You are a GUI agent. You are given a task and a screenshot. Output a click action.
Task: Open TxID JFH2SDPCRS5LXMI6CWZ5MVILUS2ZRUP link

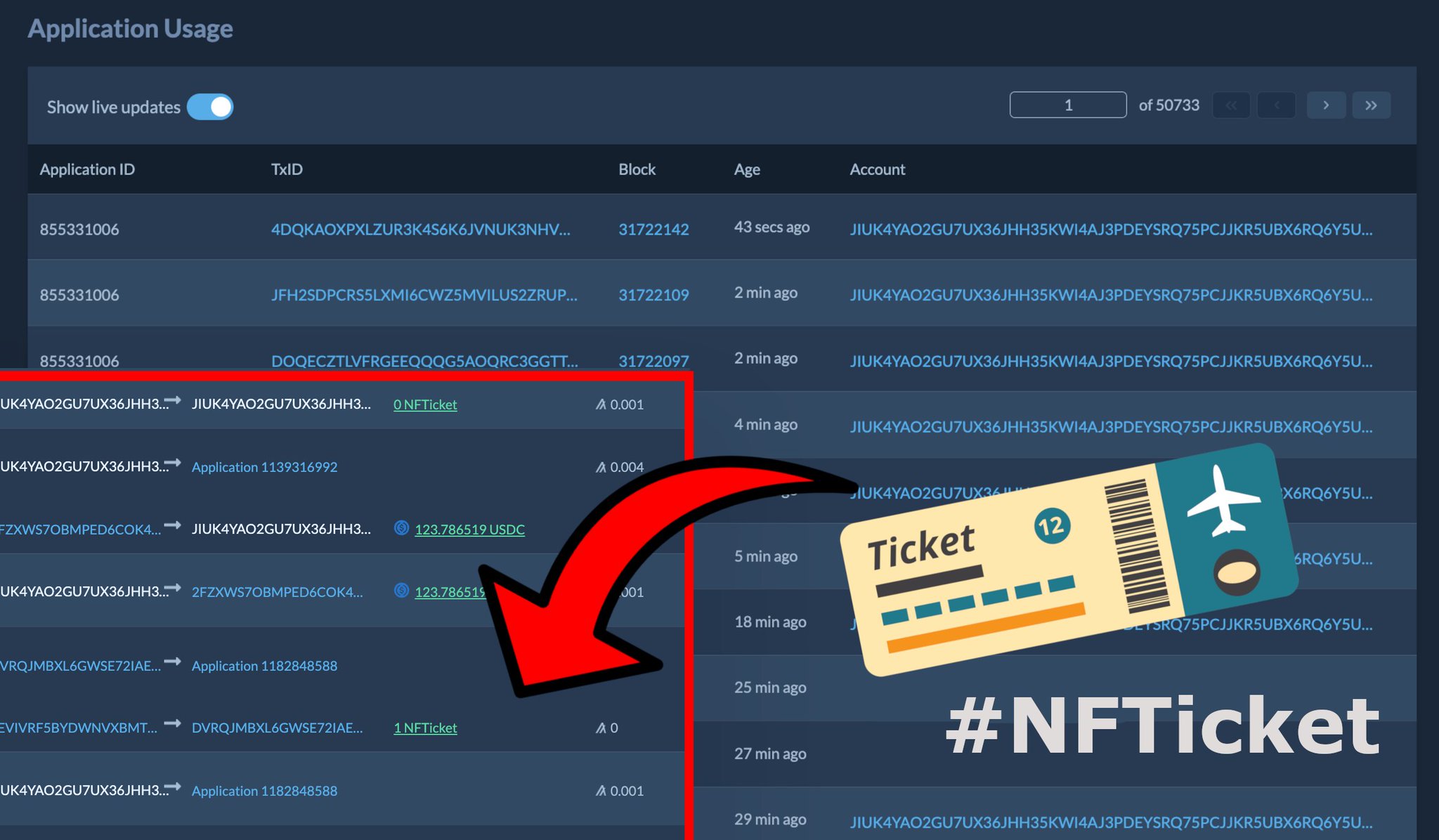pyautogui.click(x=424, y=295)
